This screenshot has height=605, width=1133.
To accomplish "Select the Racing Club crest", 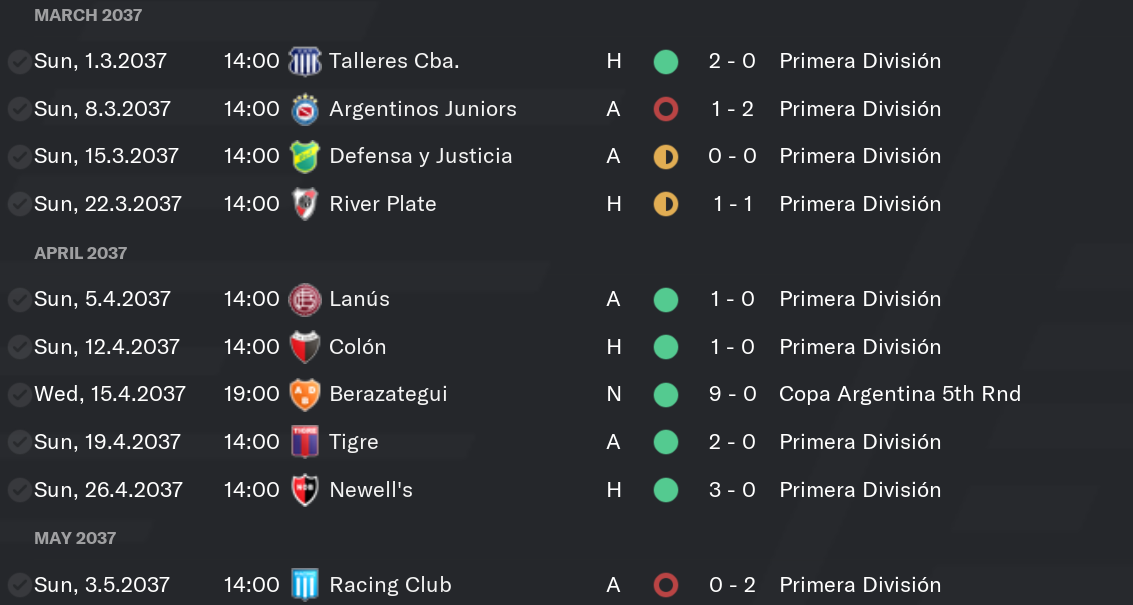I will (304, 585).
